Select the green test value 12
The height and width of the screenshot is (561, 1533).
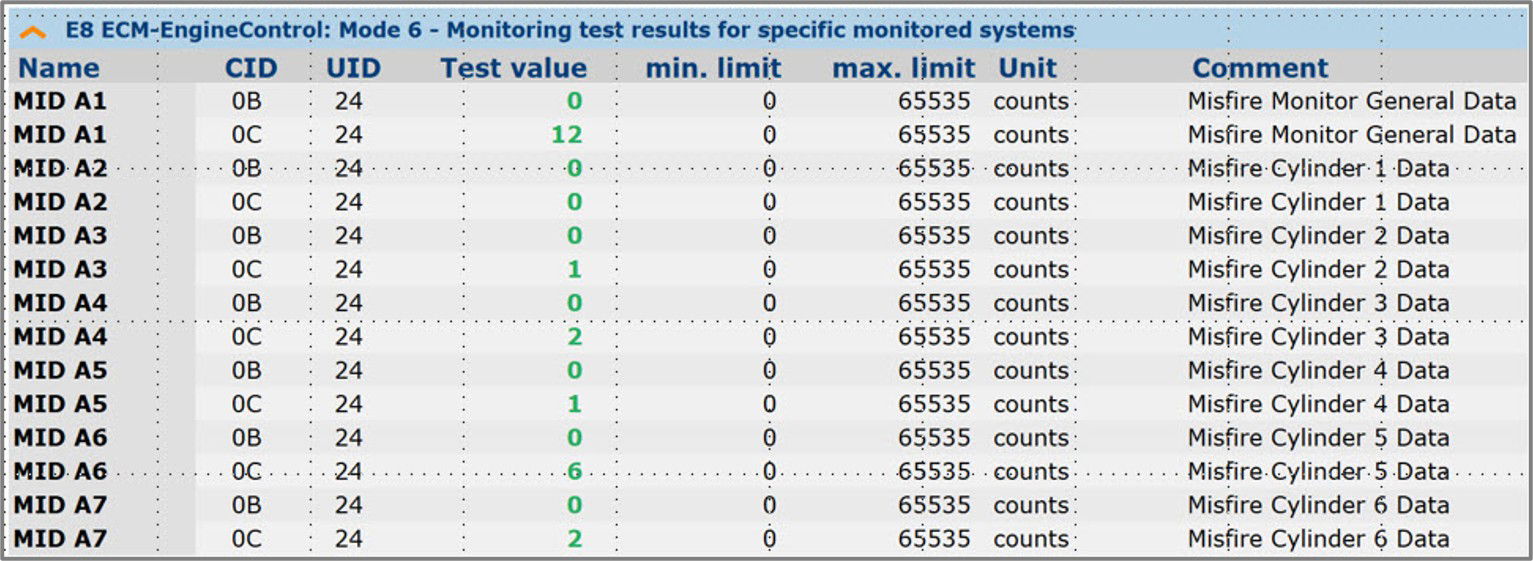566,135
